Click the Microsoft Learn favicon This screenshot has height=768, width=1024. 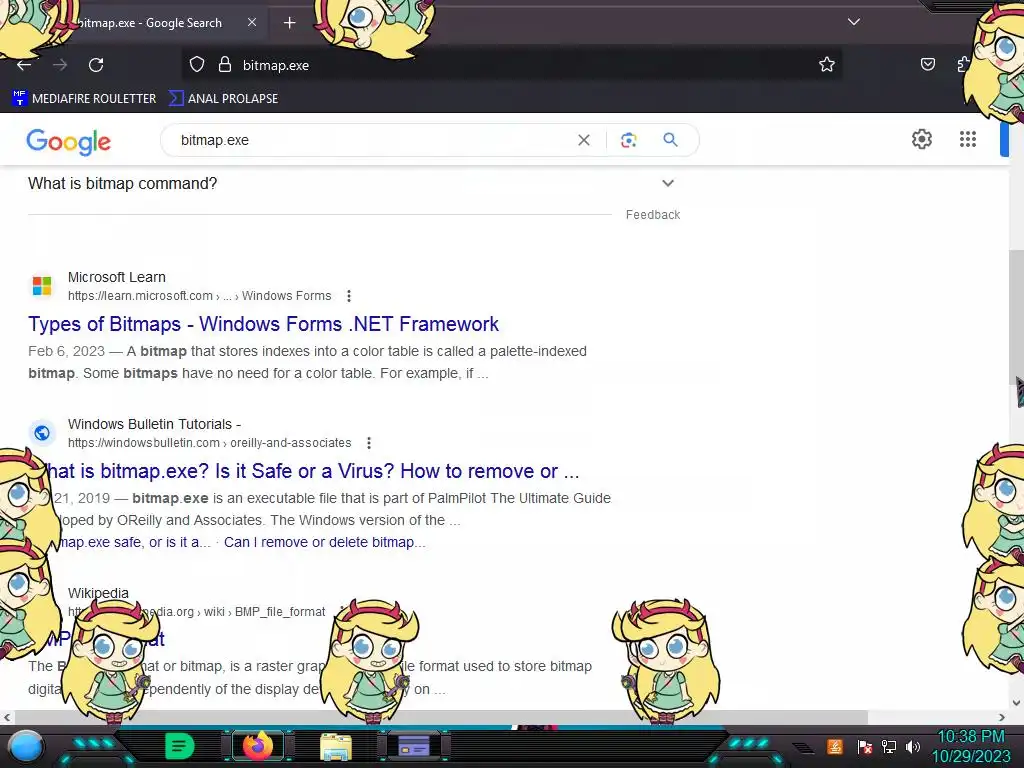coord(42,285)
